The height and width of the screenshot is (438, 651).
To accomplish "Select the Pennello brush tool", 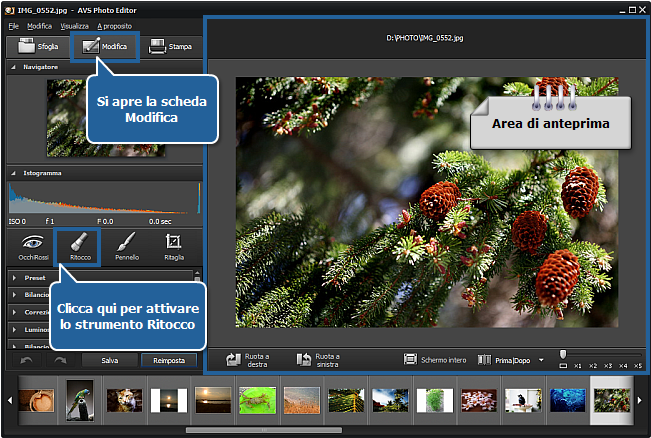I will pyautogui.click(x=127, y=247).
